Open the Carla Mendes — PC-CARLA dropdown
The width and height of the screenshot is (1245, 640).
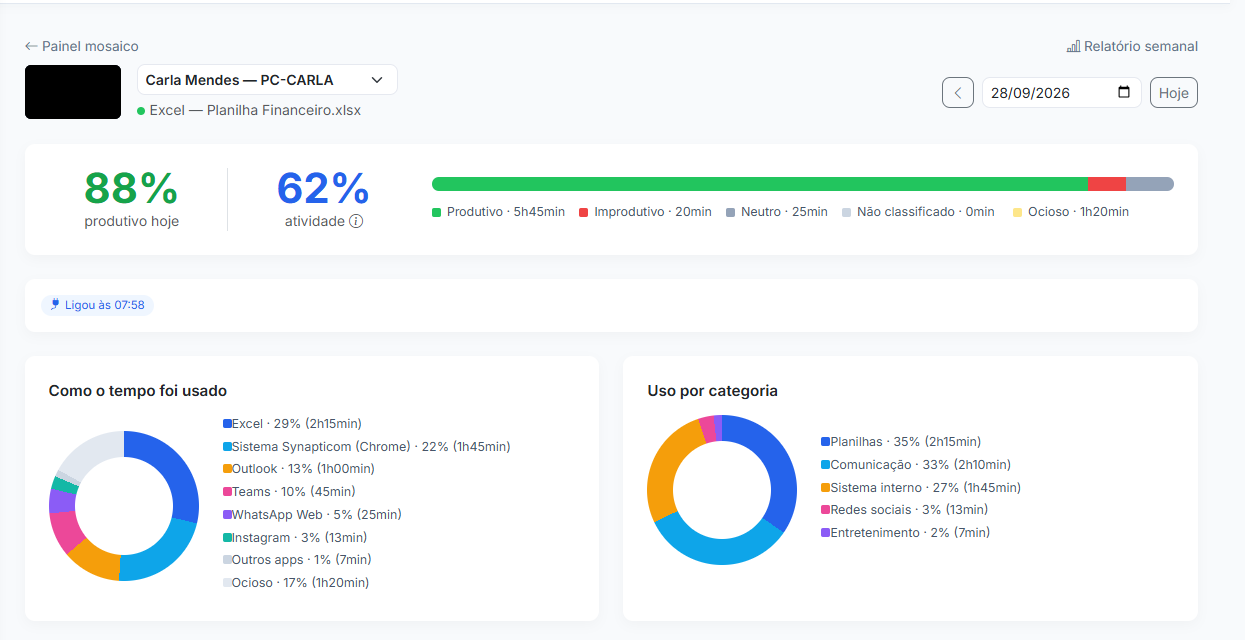[x=267, y=80]
